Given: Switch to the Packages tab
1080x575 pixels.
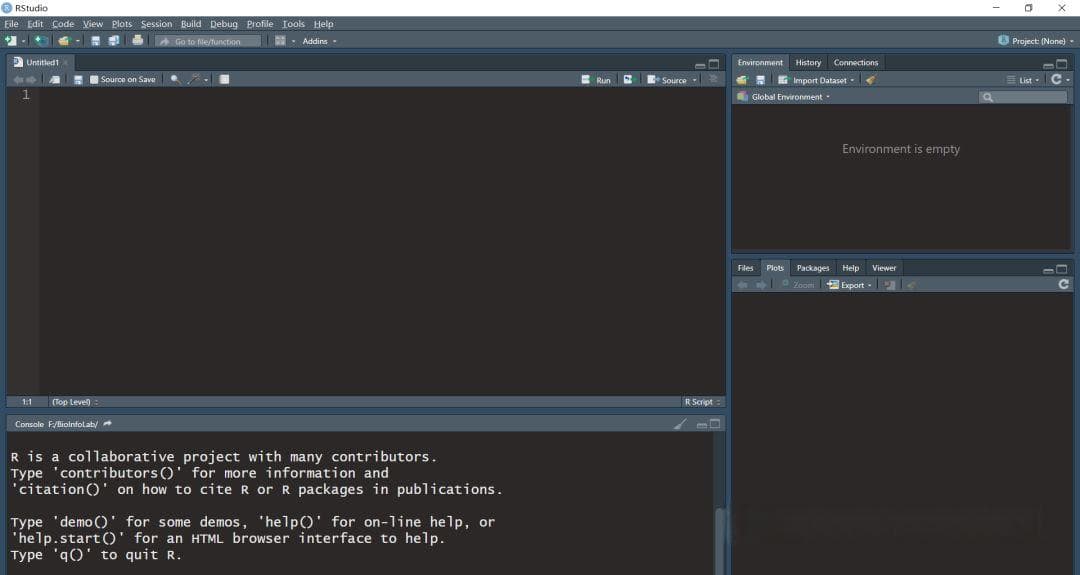Looking at the screenshot, I should (813, 268).
